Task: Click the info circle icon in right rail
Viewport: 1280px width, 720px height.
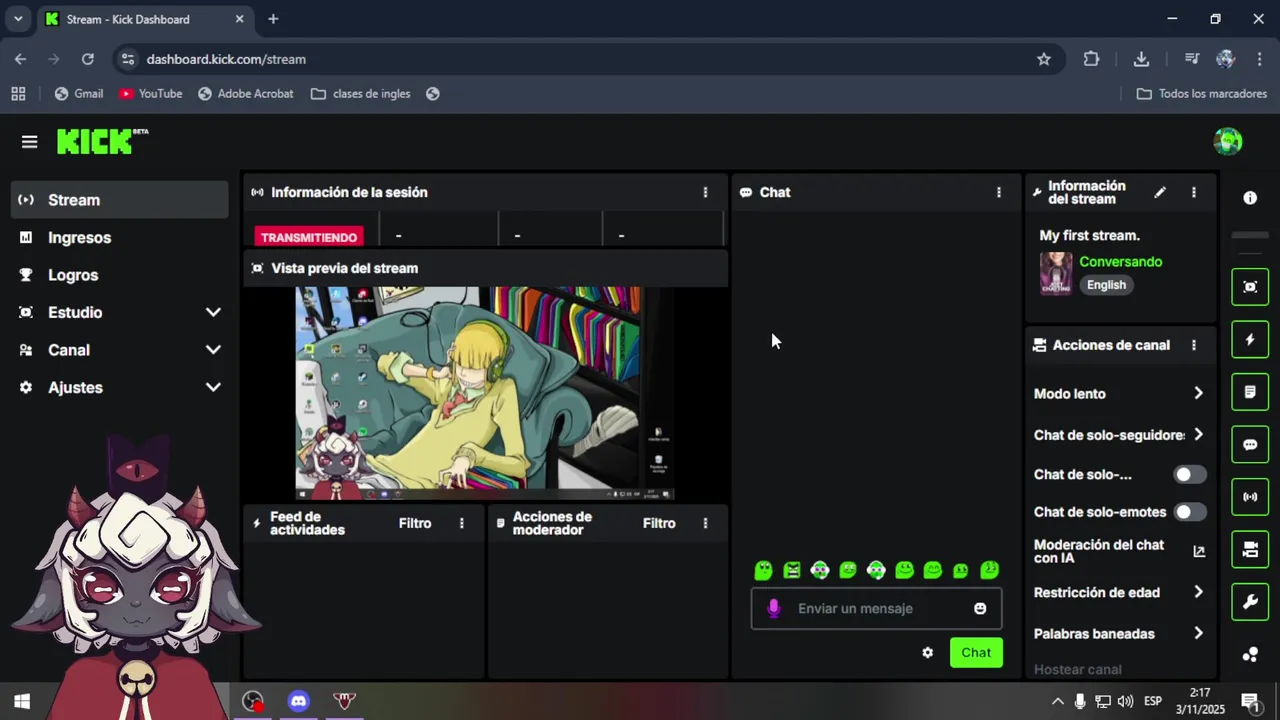Action: (1250, 198)
